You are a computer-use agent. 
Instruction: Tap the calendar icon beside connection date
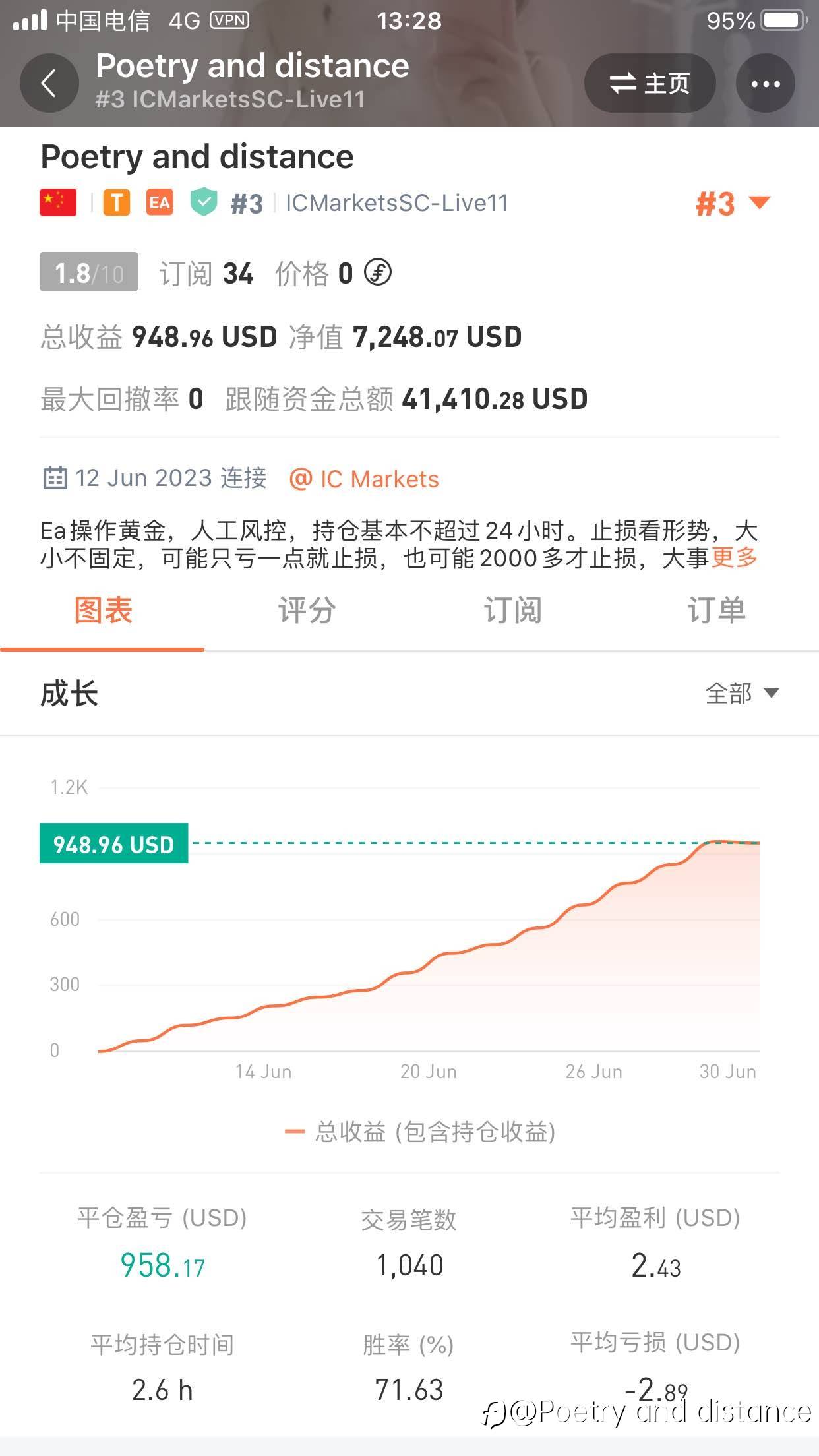55,478
